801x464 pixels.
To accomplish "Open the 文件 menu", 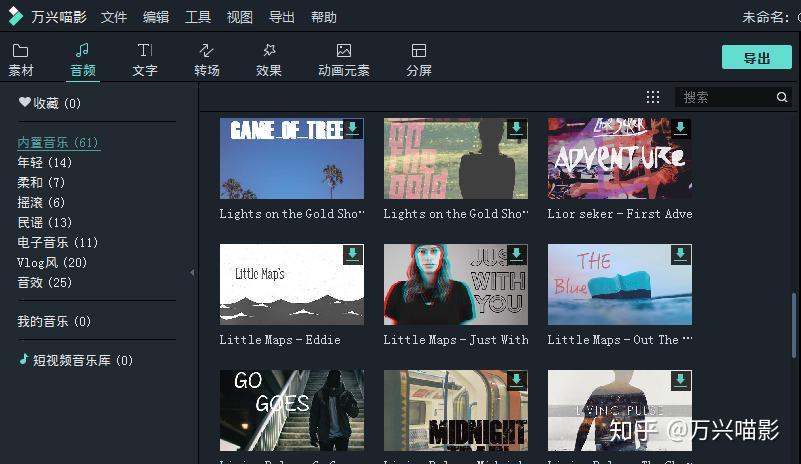I will 113,17.
